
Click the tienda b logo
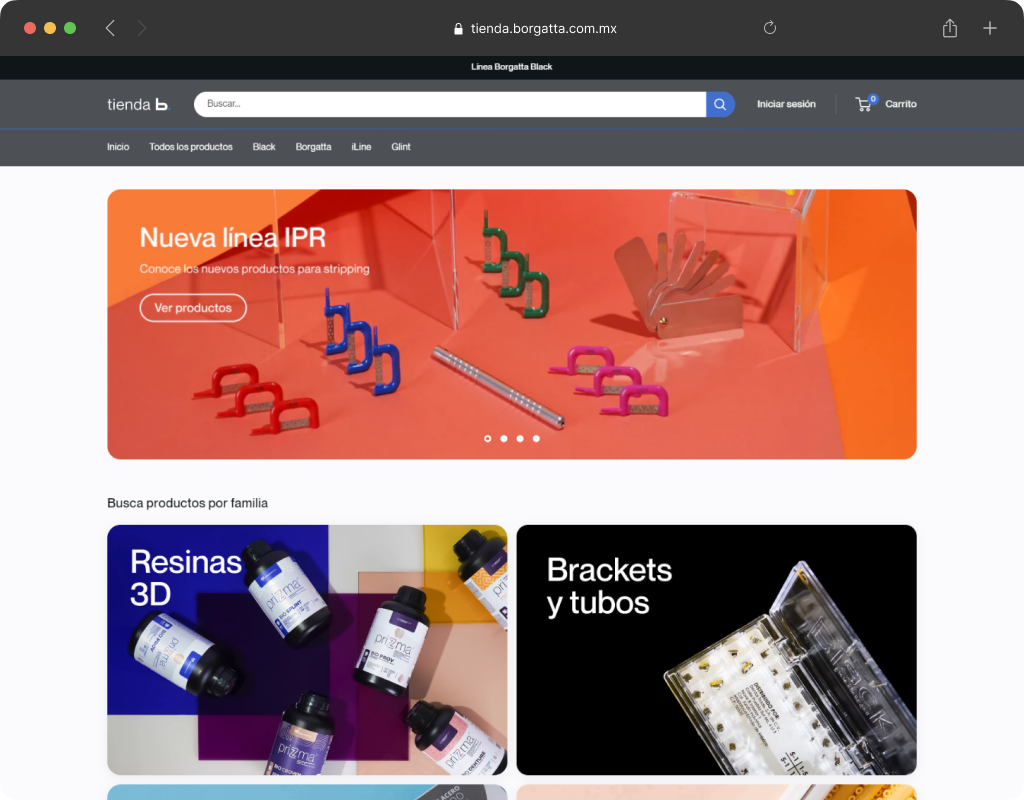pyautogui.click(x=139, y=104)
